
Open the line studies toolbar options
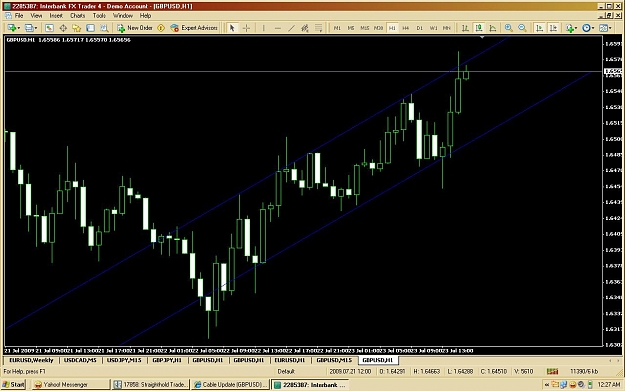318,28
